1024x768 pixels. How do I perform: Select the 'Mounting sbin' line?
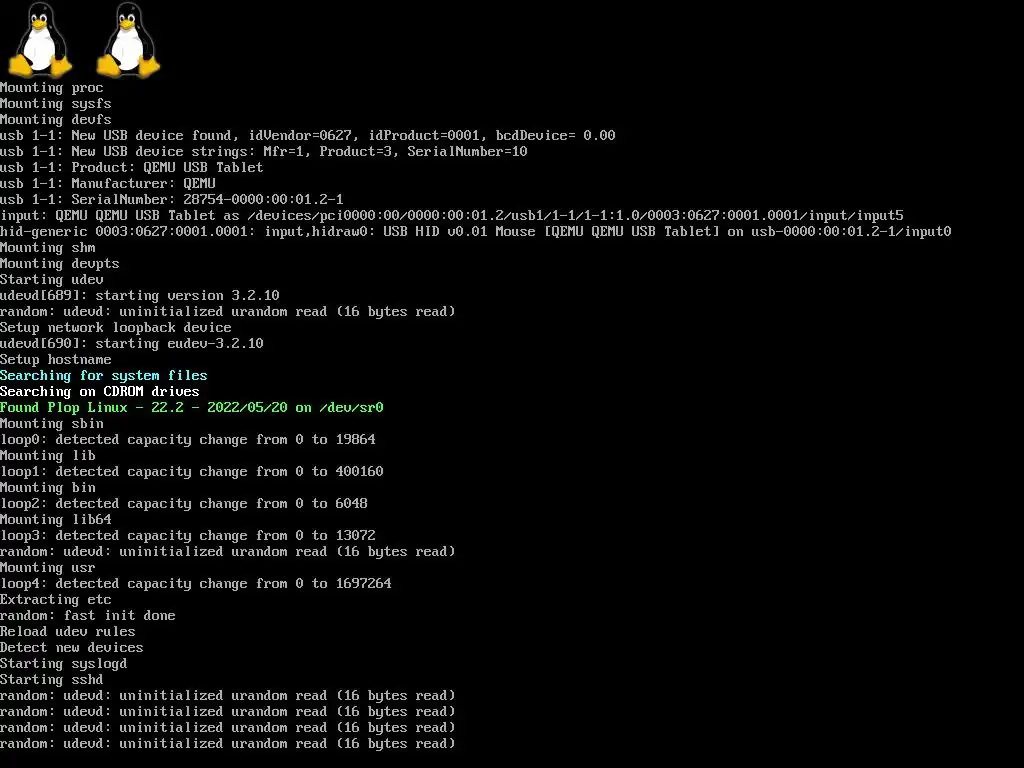click(x=52, y=424)
